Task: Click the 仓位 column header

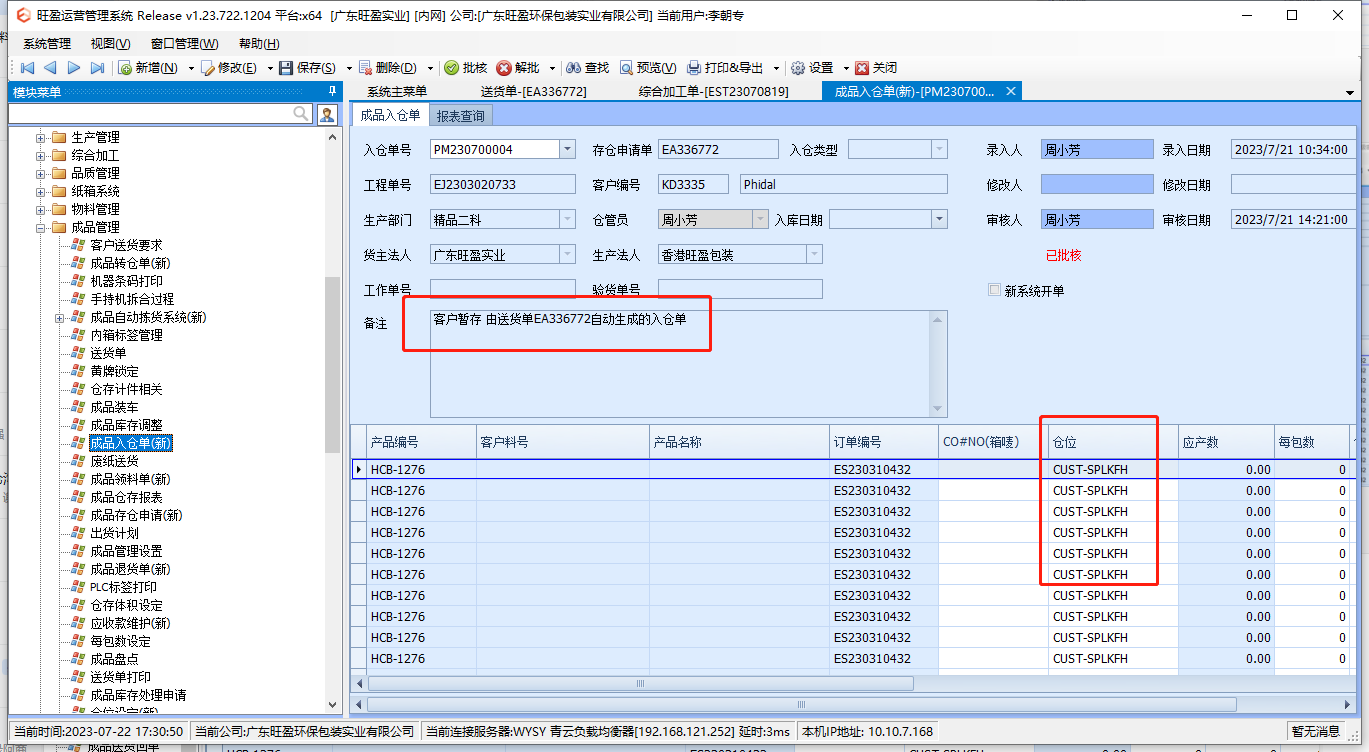Action: pos(1113,442)
